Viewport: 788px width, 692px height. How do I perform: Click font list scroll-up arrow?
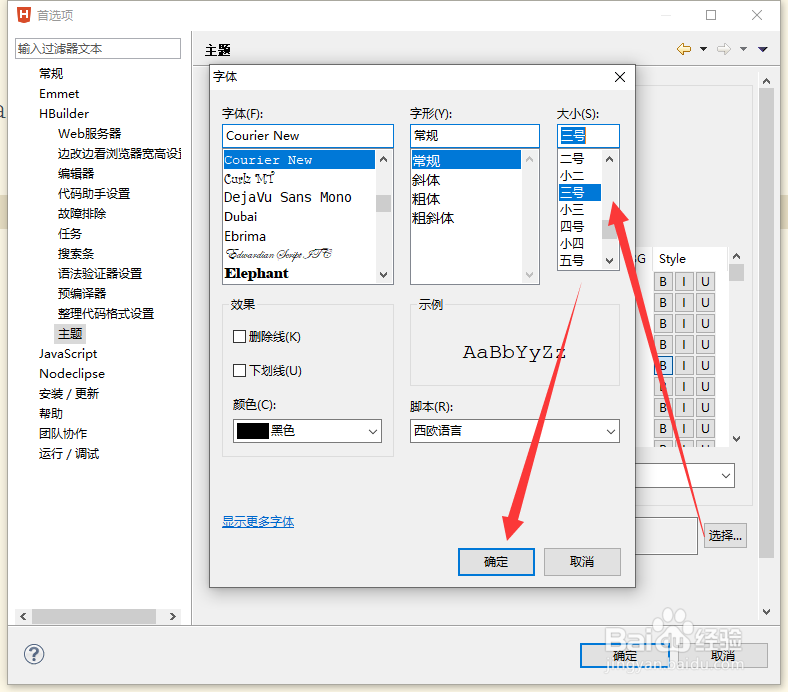coord(383,159)
